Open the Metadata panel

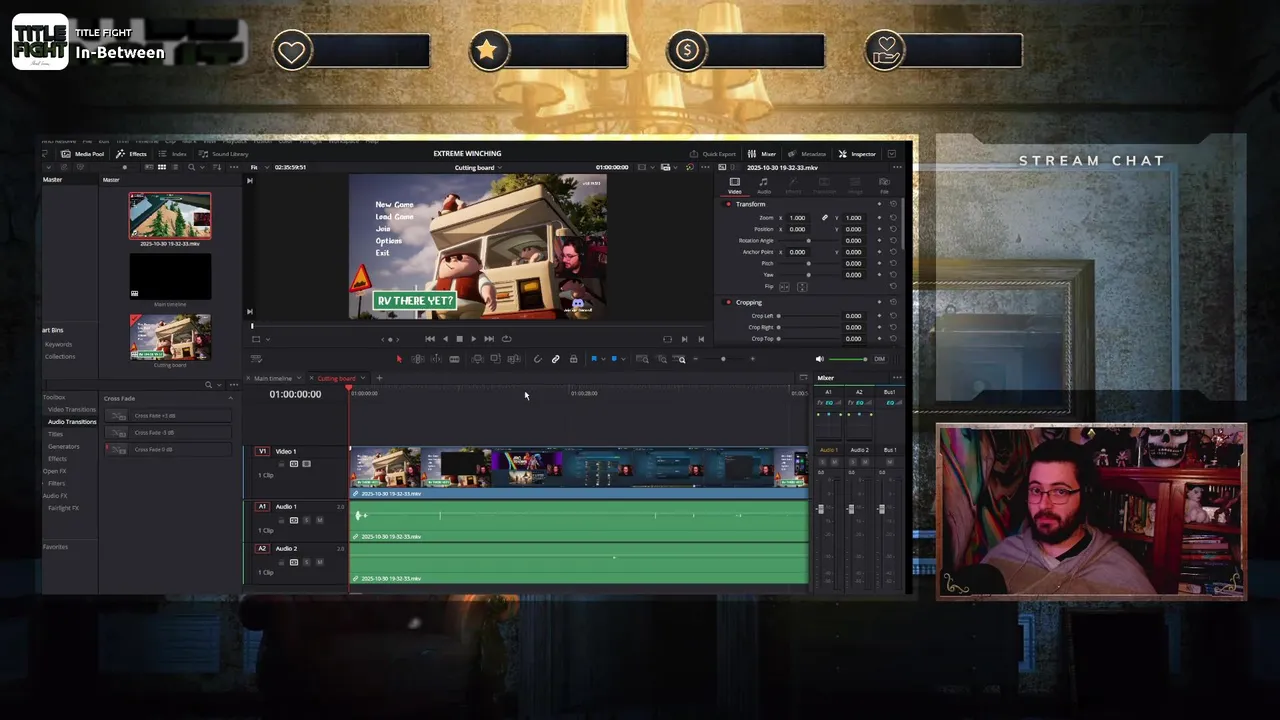pos(807,154)
